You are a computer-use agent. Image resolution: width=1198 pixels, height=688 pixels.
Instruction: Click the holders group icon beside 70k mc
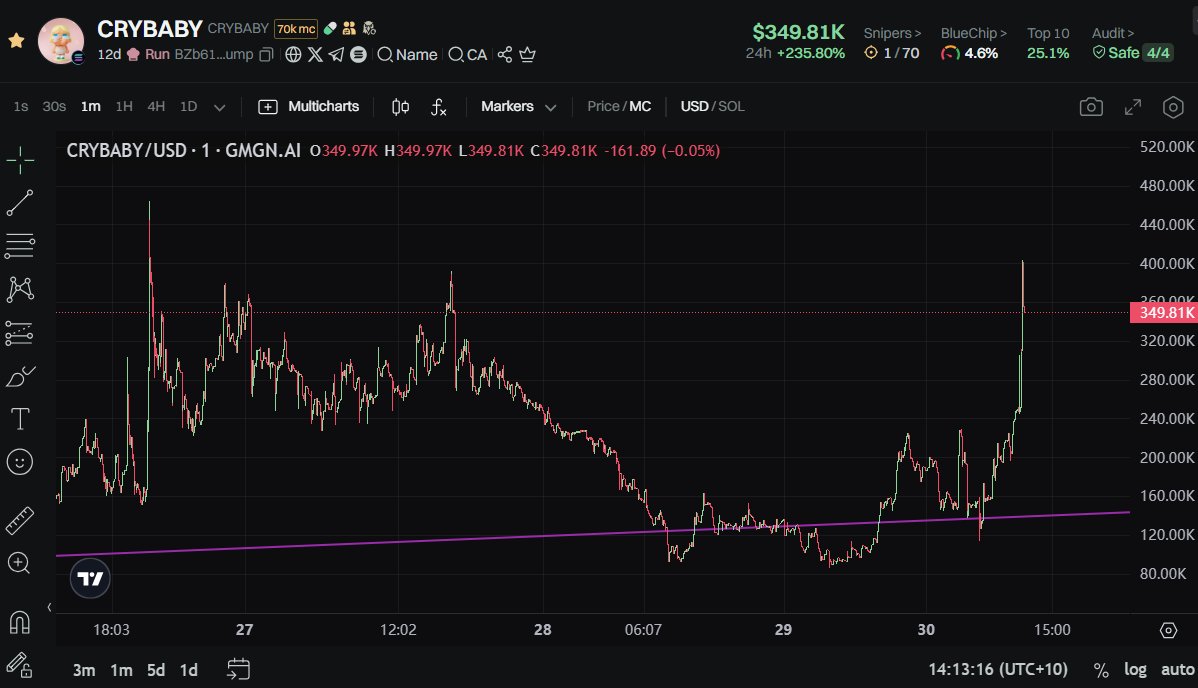[349, 28]
